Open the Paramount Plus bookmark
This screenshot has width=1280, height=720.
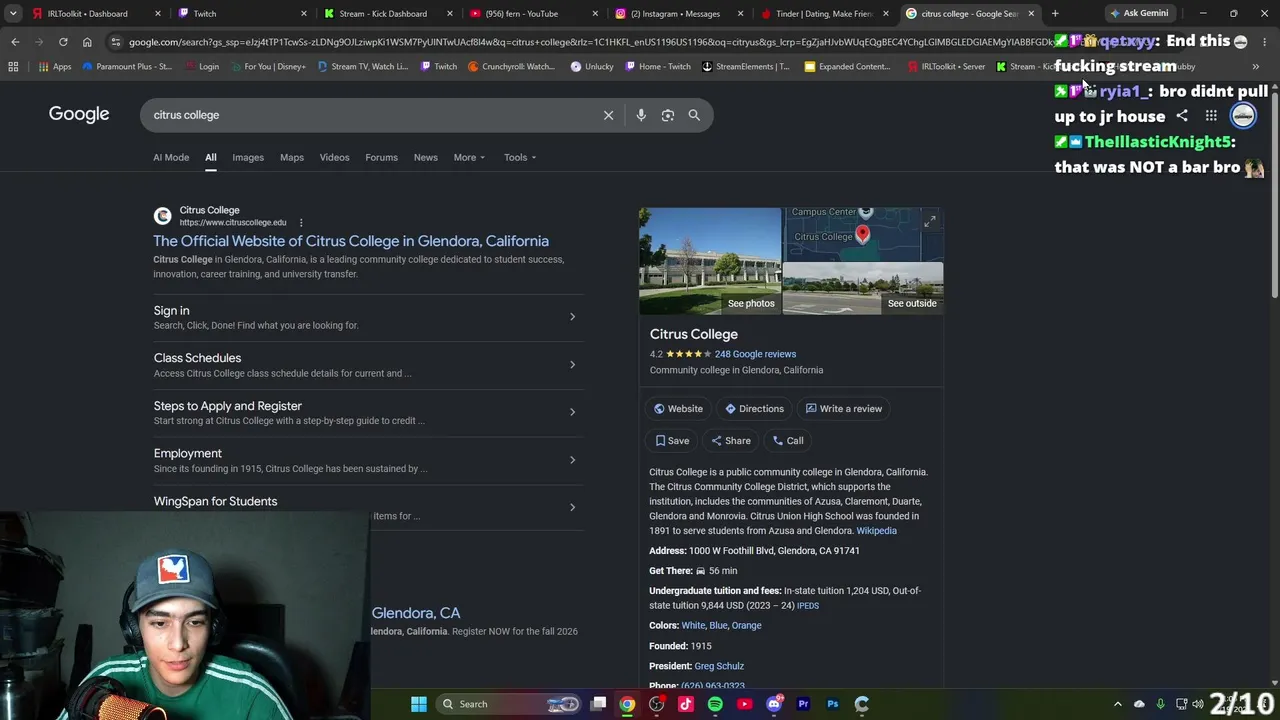pyautogui.click(x=127, y=67)
